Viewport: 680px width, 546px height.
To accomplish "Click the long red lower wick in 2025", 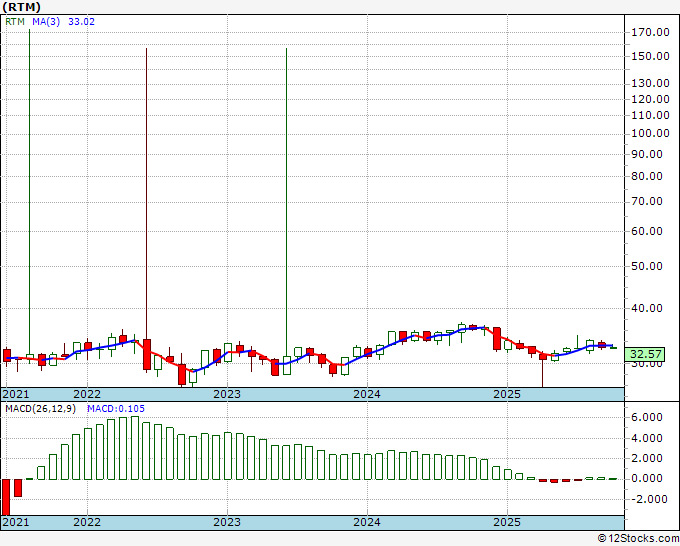I will click(543, 373).
